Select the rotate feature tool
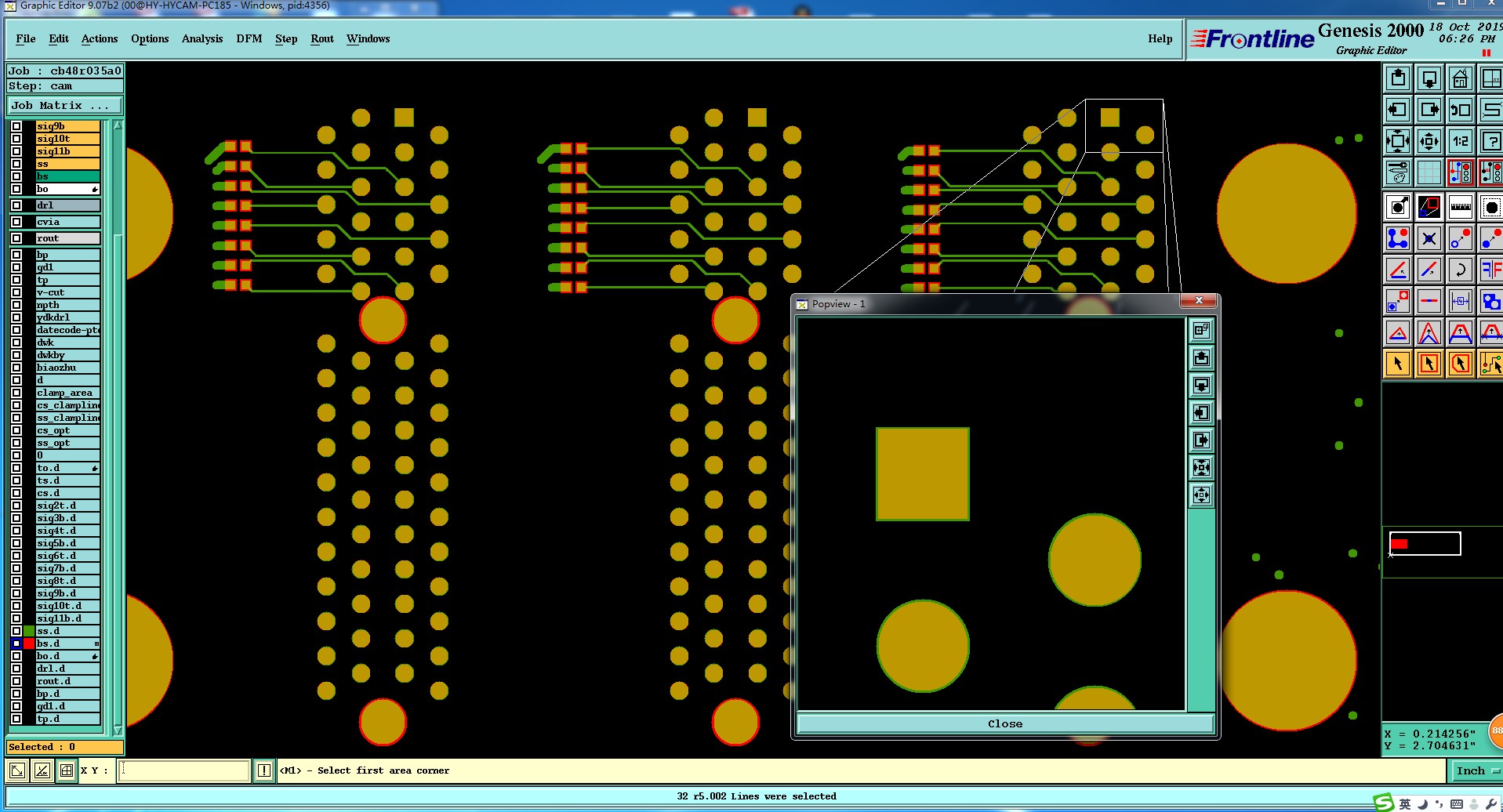This screenshot has height=812, width=1503. click(x=1461, y=270)
